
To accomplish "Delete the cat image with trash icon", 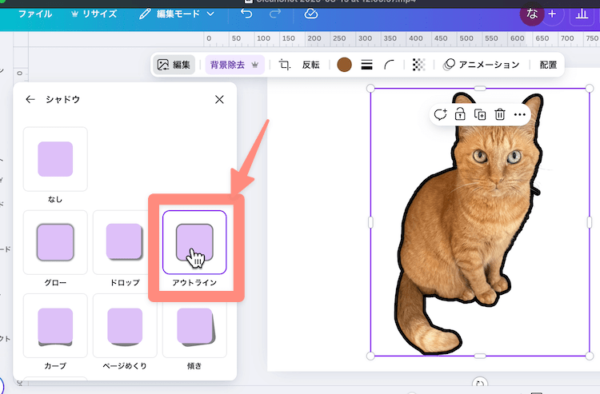I will pyautogui.click(x=500, y=114).
